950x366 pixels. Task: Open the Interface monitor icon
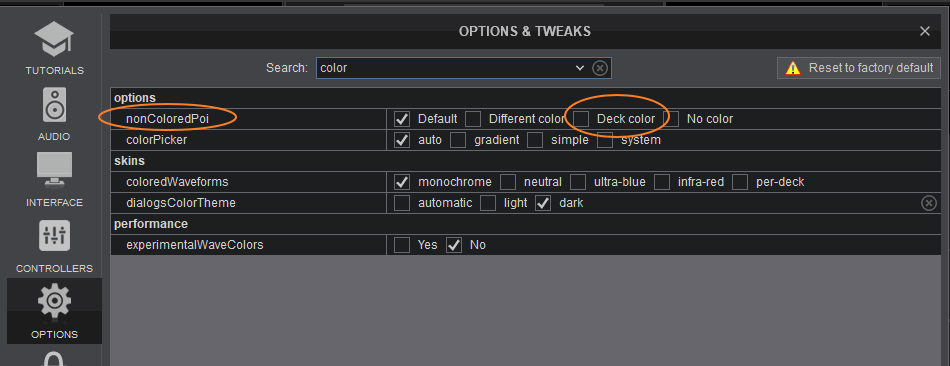tap(54, 171)
